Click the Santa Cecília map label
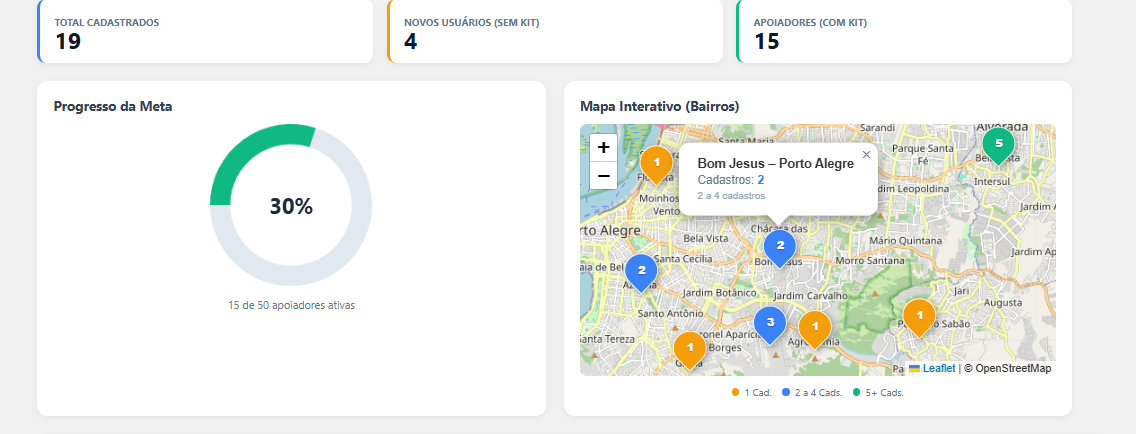The height and width of the screenshot is (434, 1136). (682, 259)
